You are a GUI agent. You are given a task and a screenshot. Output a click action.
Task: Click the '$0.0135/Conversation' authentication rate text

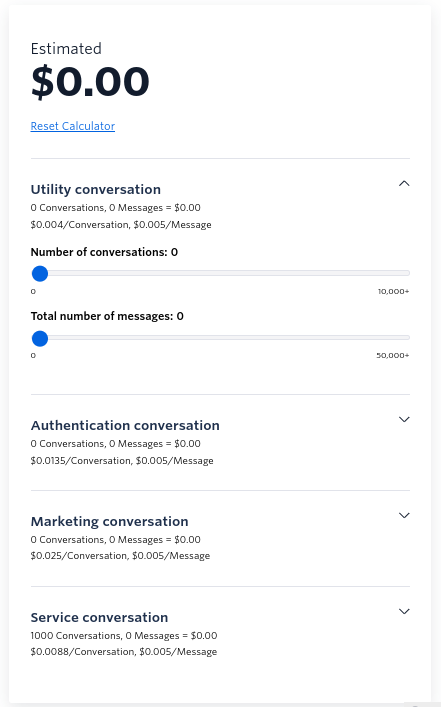pyautogui.click(x=81, y=461)
